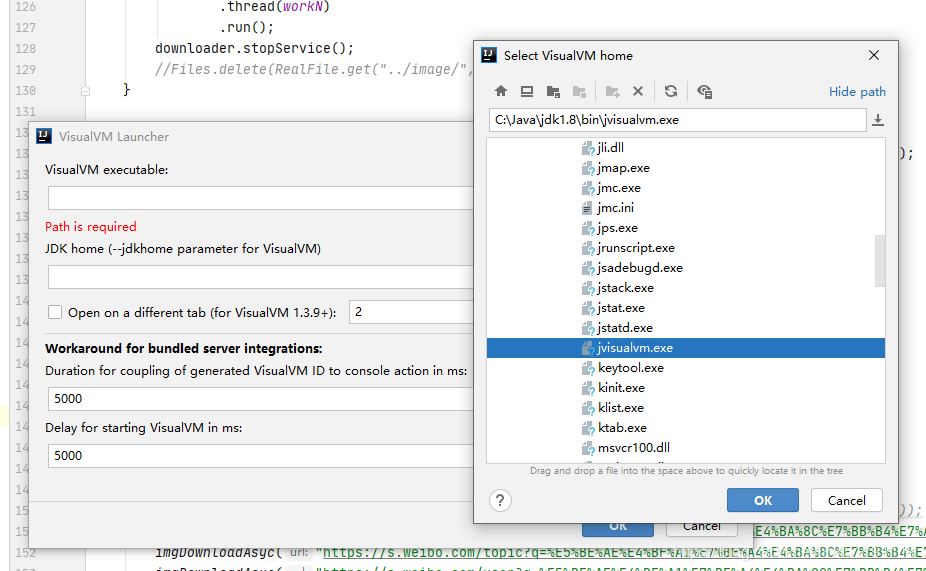Enable Open on a different tab checkbox

click(55, 312)
